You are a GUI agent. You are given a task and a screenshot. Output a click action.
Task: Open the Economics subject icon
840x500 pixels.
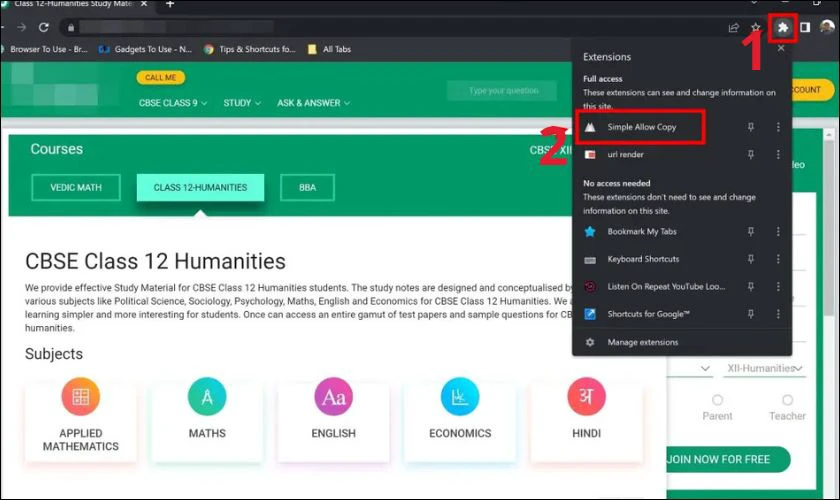coord(460,397)
